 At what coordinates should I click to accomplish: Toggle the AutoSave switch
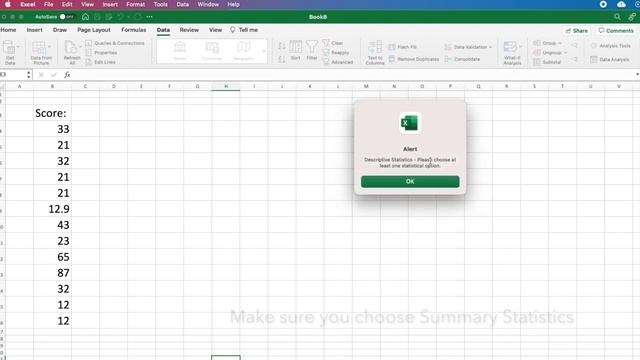pyautogui.click(x=66, y=17)
